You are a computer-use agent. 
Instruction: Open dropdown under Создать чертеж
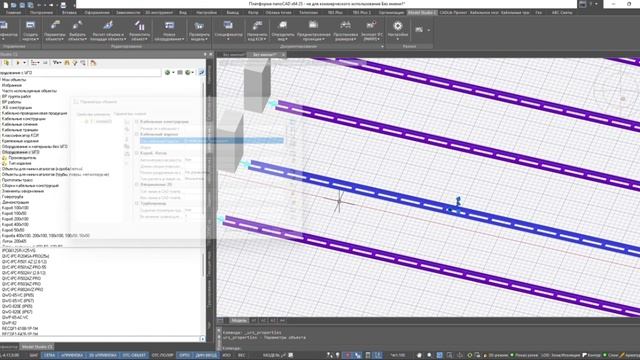[x=37, y=39]
